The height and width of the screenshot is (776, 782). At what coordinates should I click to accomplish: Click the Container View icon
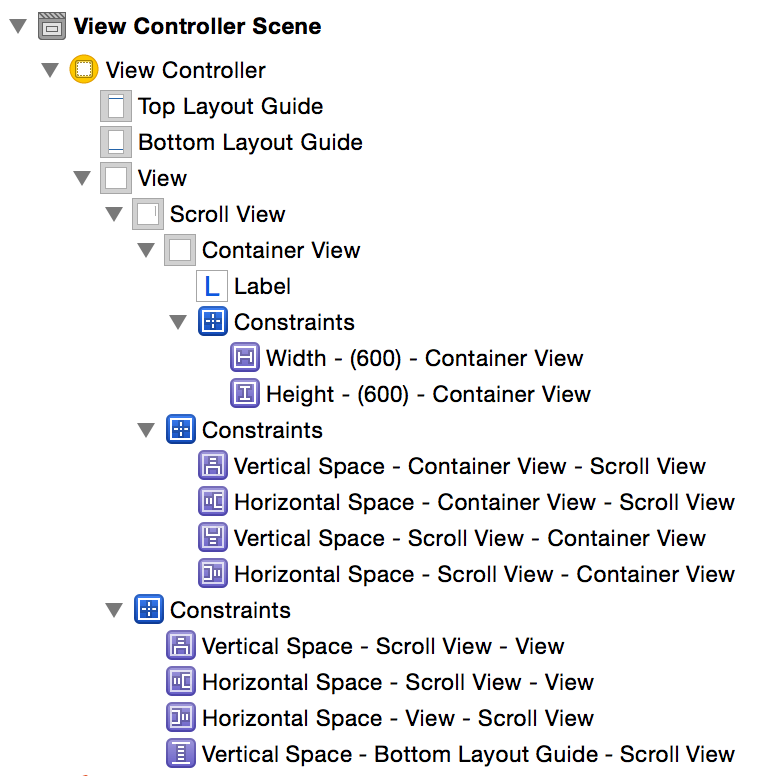click(180, 250)
